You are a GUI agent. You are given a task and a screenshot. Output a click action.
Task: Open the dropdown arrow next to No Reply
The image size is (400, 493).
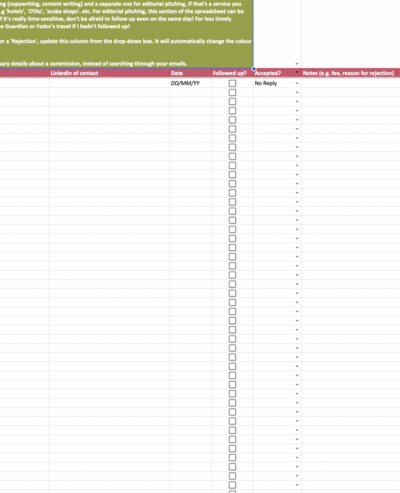click(x=297, y=83)
